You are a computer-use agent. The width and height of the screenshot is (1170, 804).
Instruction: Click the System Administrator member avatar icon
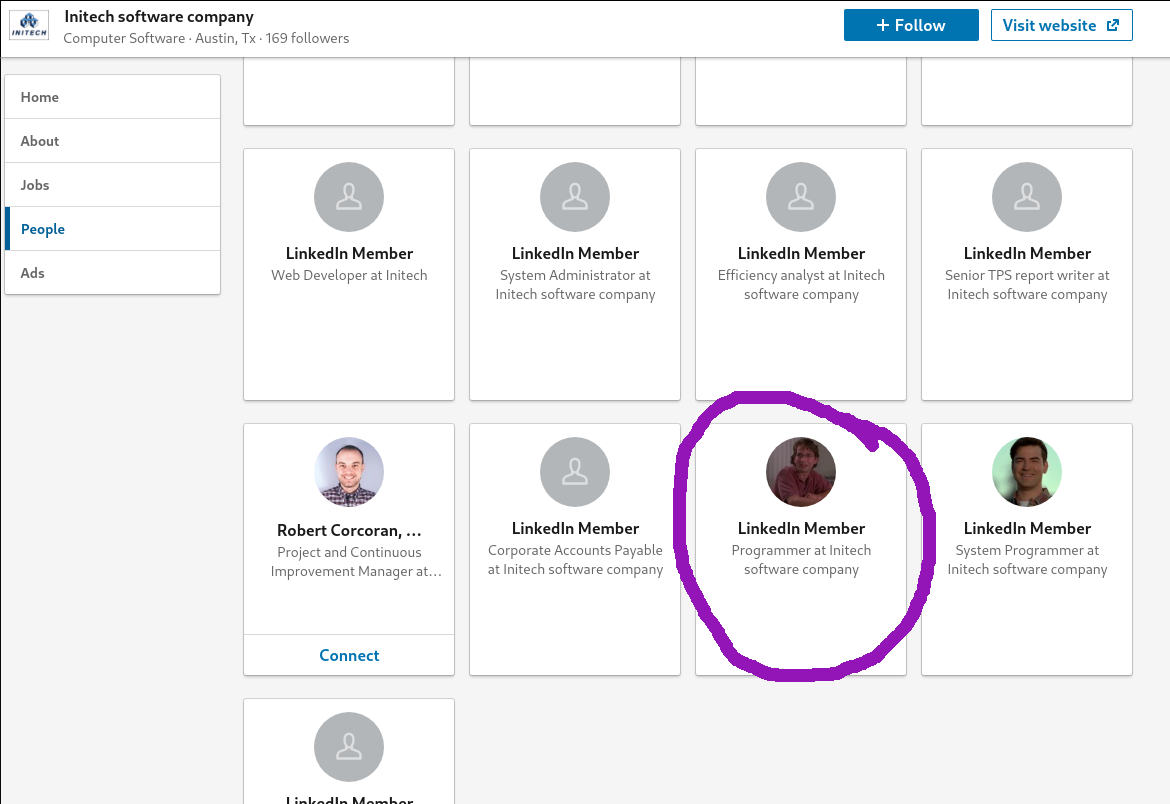pyautogui.click(x=575, y=198)
